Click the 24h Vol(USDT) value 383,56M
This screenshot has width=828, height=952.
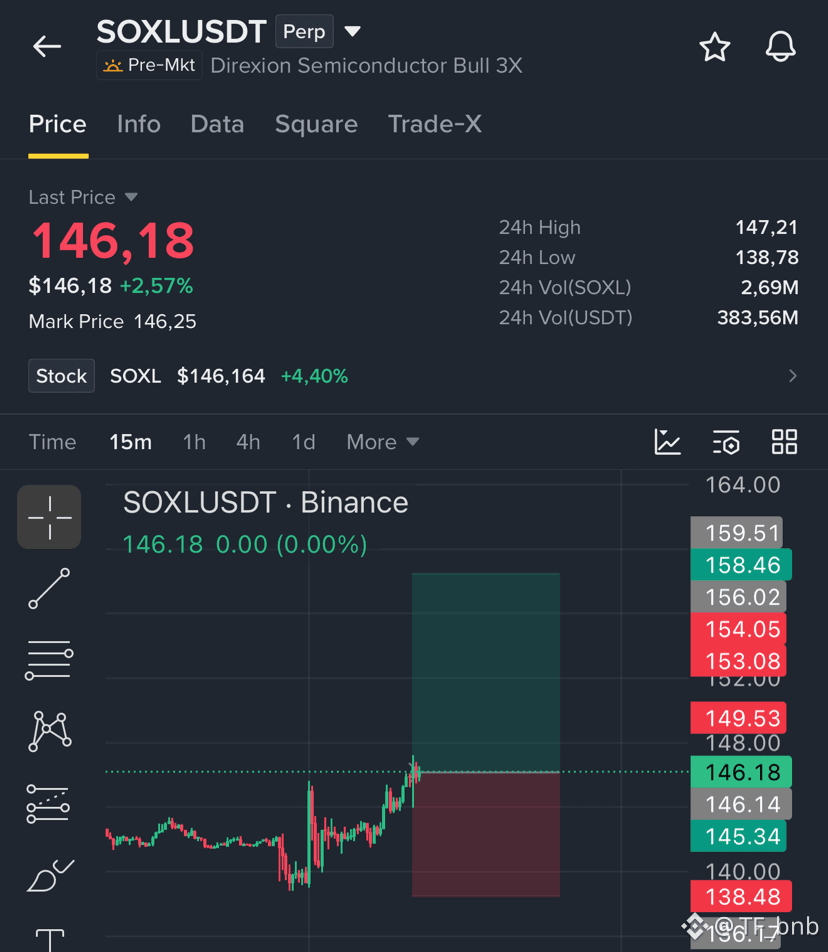click(758, 318)
